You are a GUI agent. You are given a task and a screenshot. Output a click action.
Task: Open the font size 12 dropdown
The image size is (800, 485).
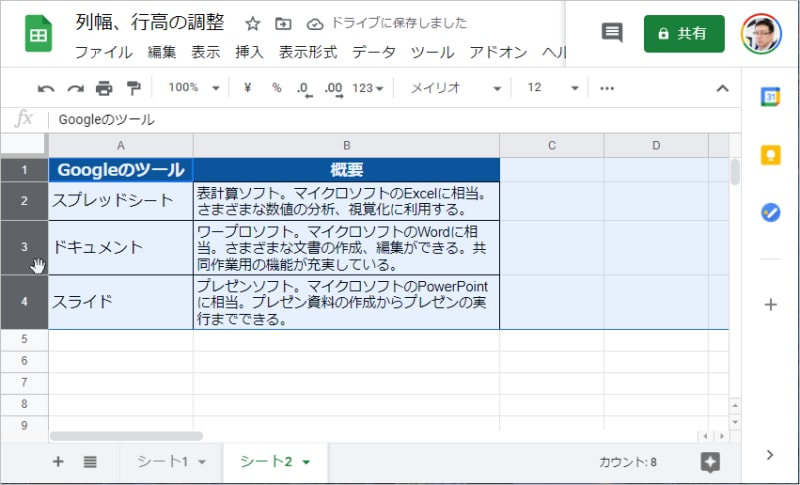coord(553,88)
